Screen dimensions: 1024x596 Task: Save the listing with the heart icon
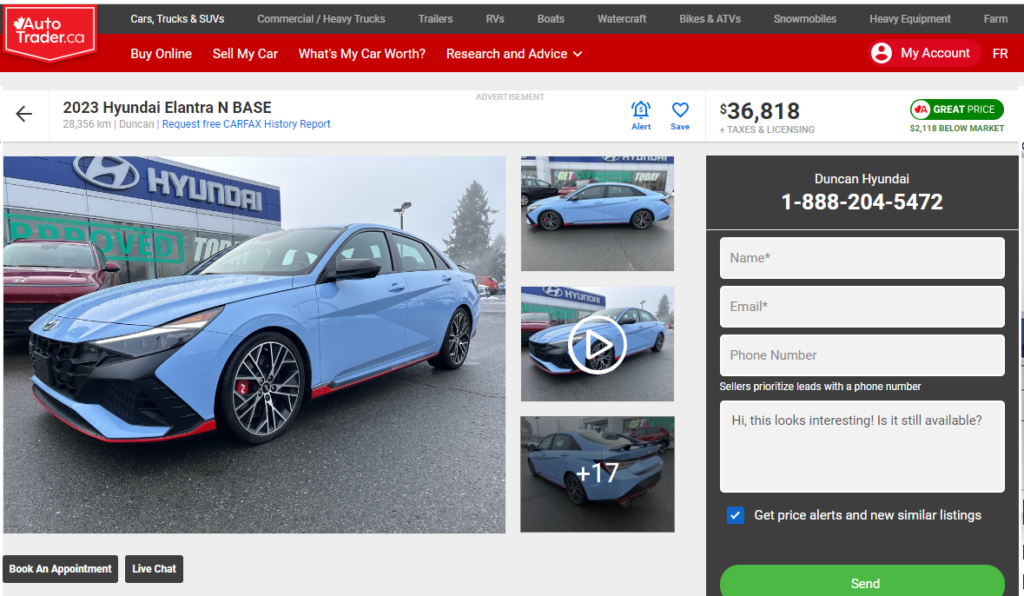click(680, 111)
